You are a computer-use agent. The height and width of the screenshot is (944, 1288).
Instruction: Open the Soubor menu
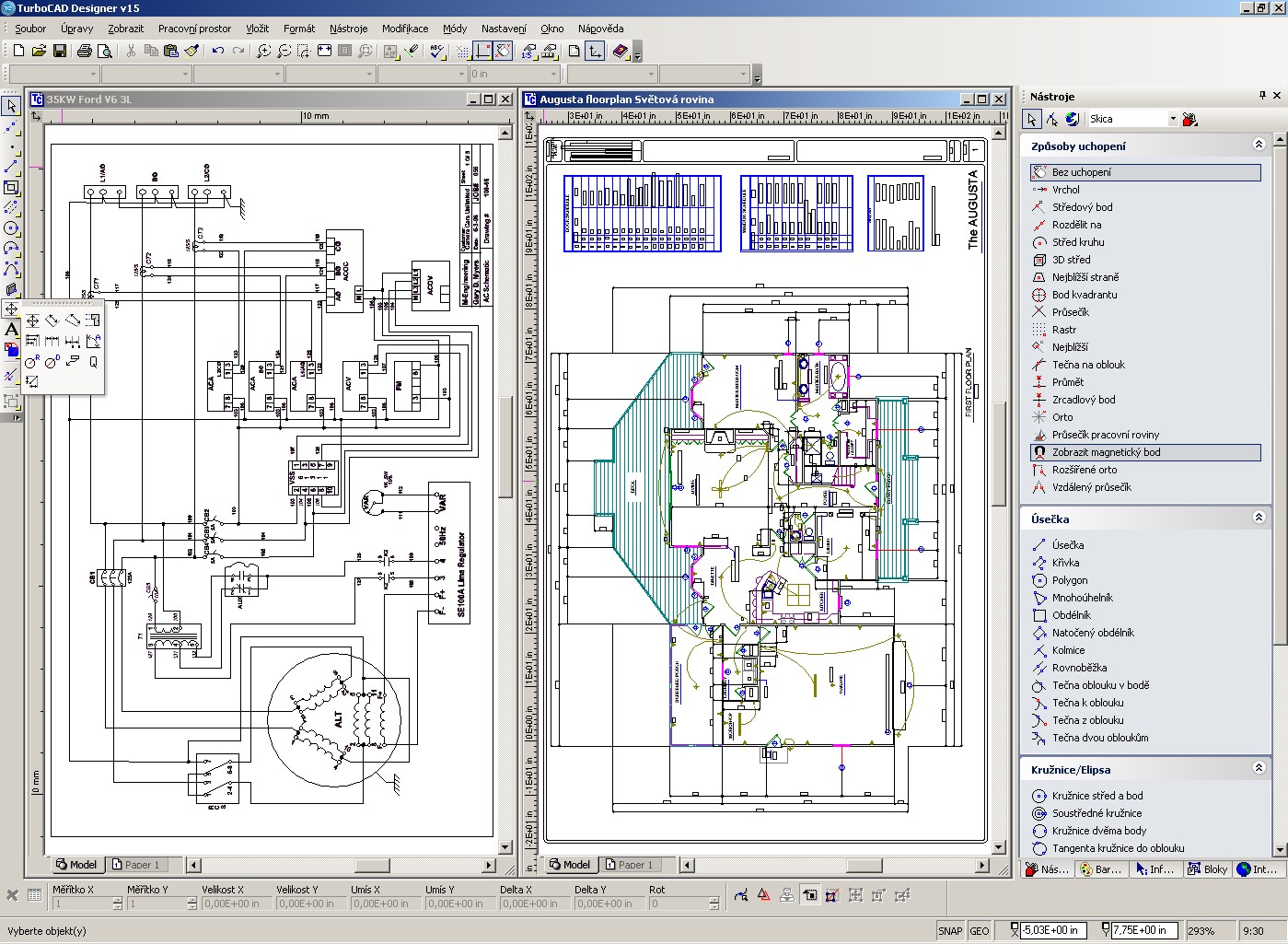click(x=30, y=29)
